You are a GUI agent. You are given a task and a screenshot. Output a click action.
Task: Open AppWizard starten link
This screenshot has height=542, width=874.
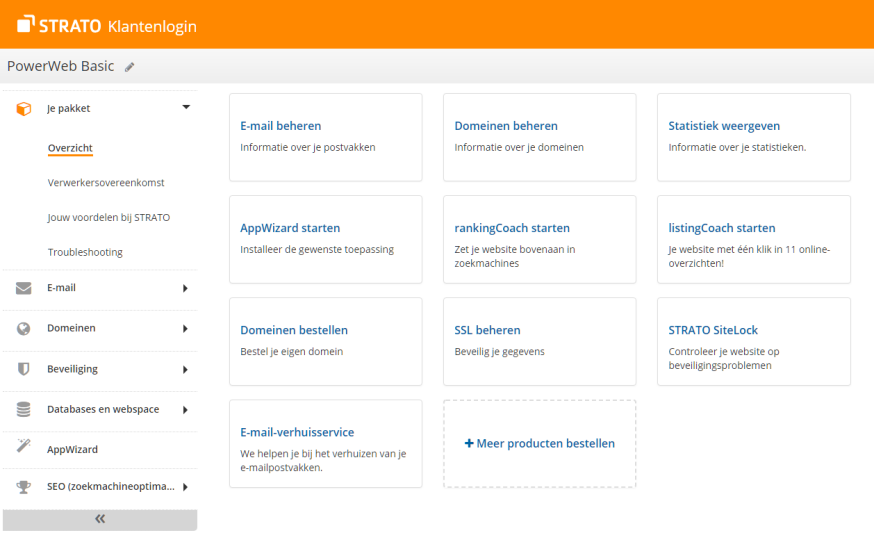point(290,228)
